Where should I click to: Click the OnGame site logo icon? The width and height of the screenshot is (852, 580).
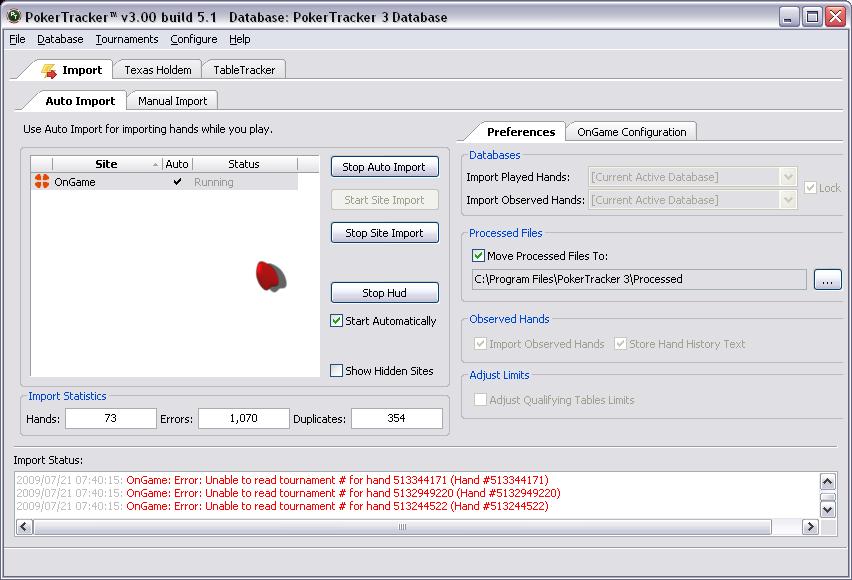click(42, 182)
